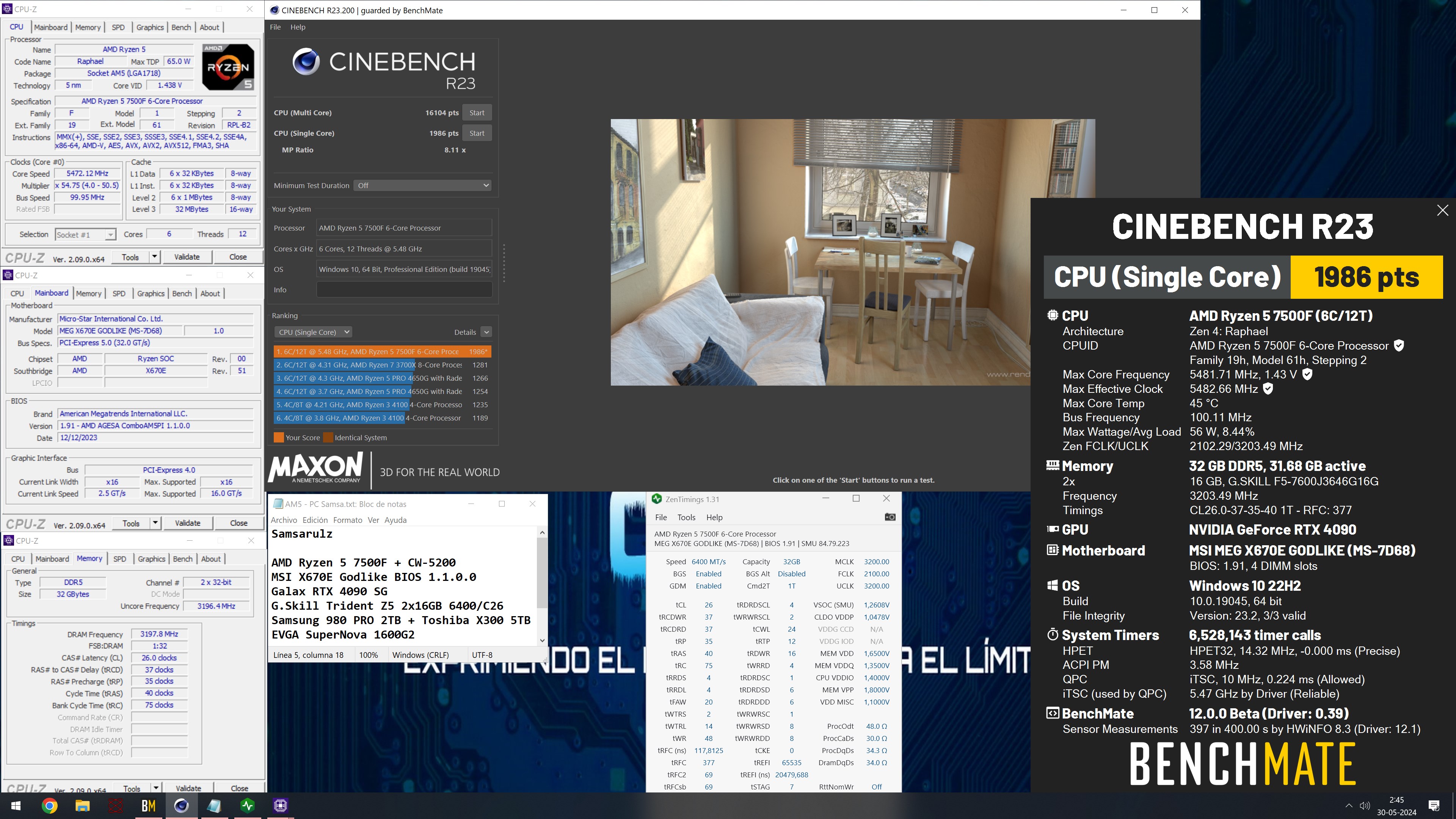This screenshot has width=1456, height=819.
Task: Launch Google Chrome from the taskbar
Action: (x=50, y=805)
